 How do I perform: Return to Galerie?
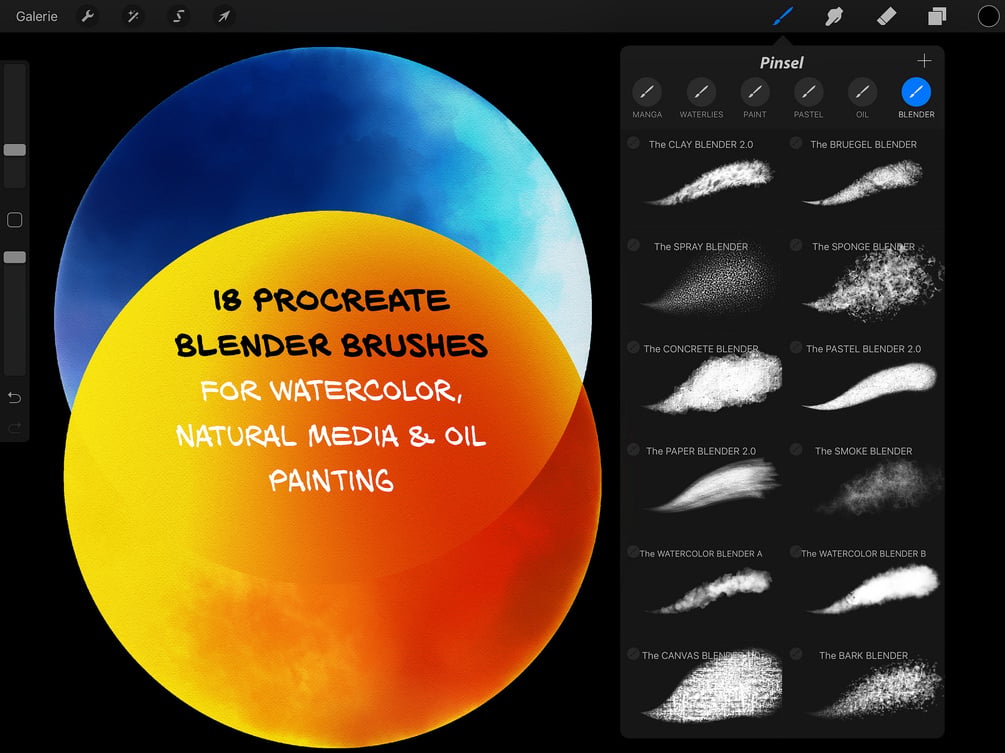point(37,16)
